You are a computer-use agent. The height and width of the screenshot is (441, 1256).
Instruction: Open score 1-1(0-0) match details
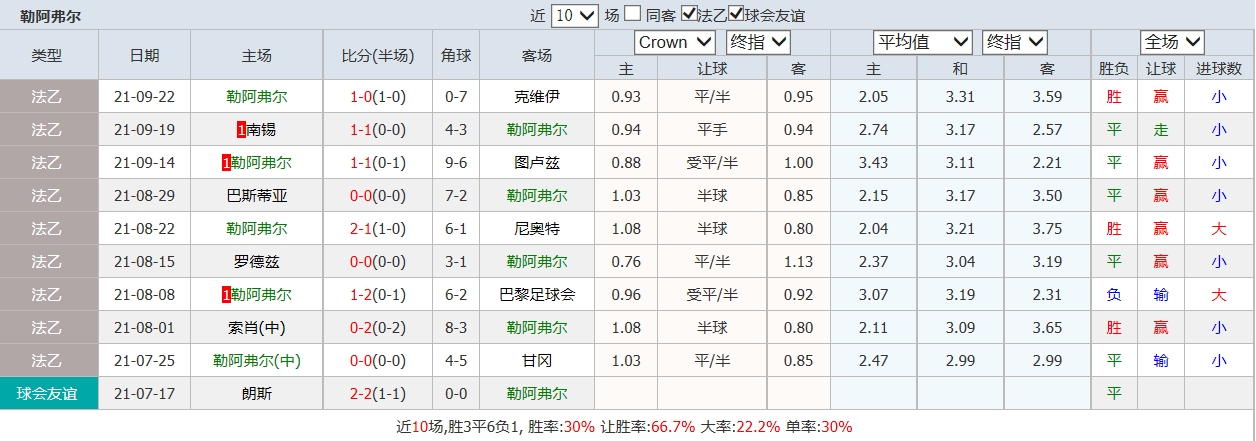click(x=378, y=129)
